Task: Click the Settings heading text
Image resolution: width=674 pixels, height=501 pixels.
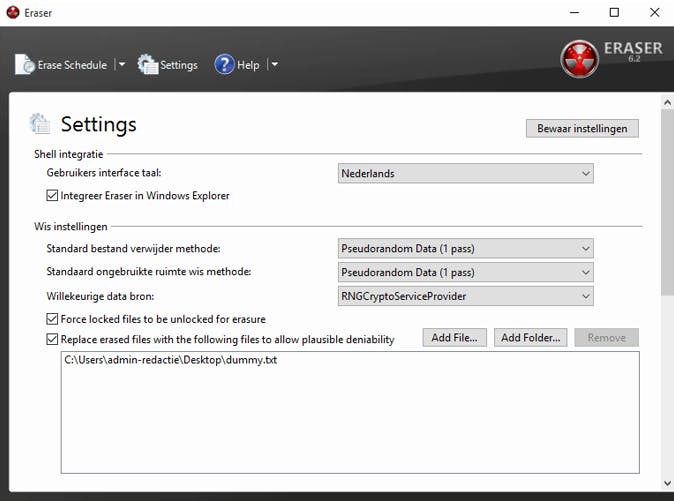Action: 98,124
